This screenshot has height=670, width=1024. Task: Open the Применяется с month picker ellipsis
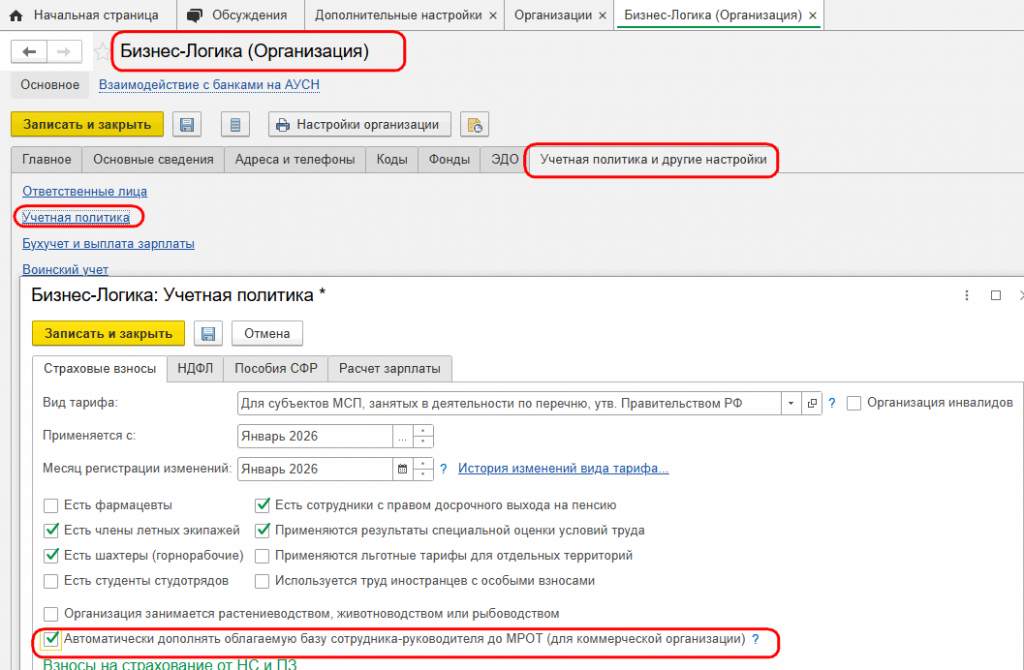[402, 436]
